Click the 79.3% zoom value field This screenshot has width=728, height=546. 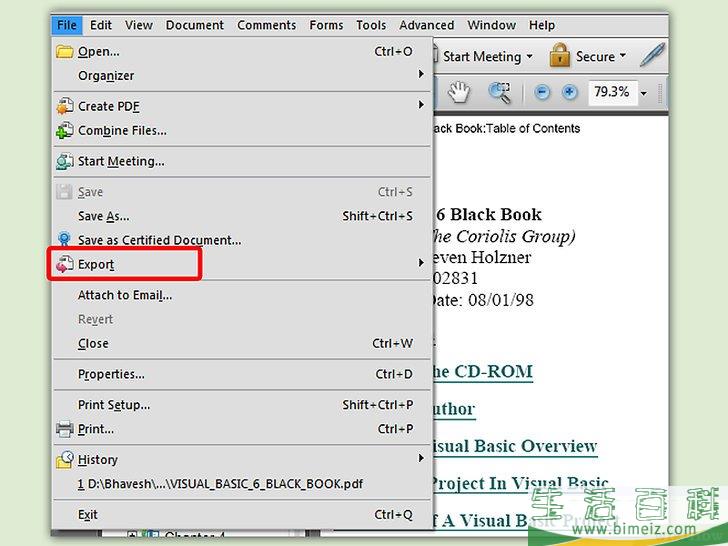point(611,92)
